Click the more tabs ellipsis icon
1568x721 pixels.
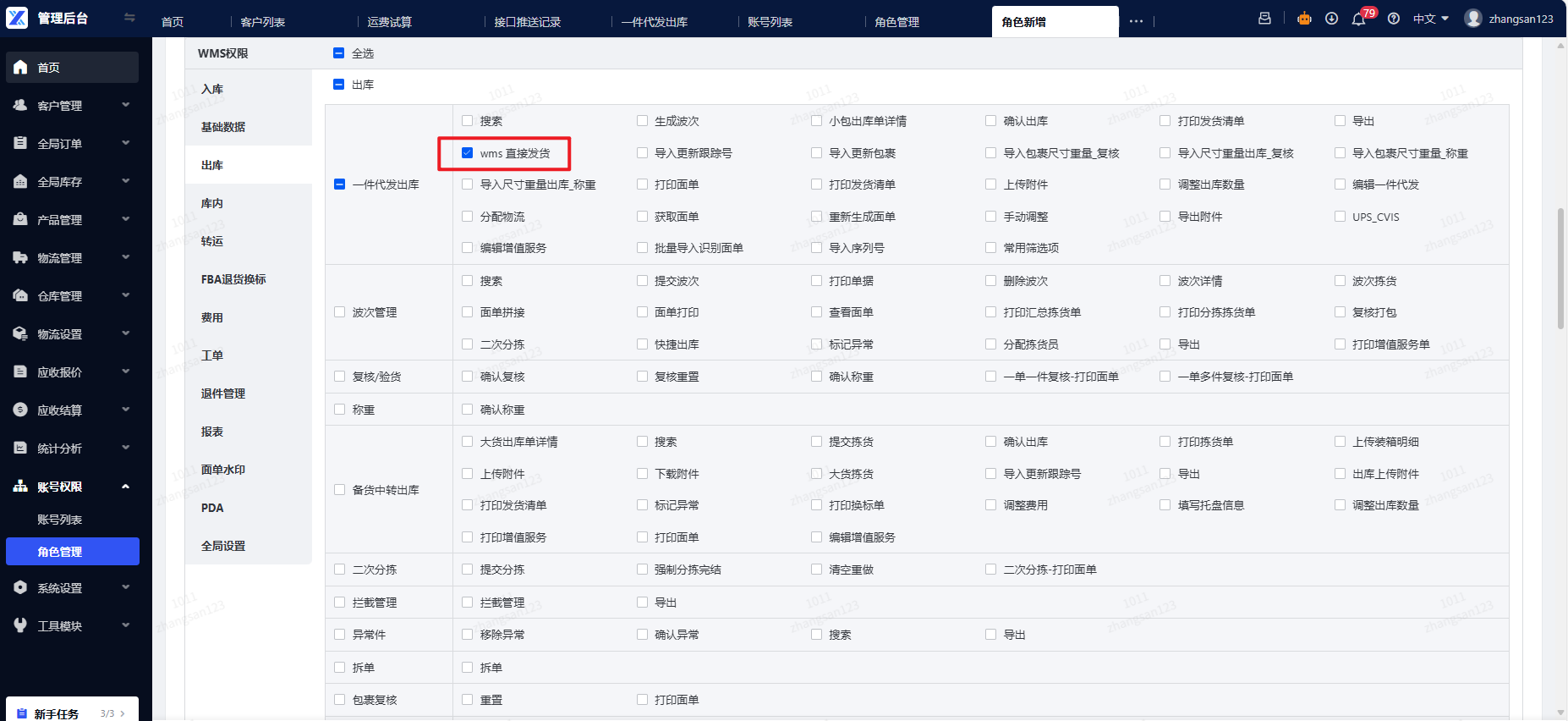tap(1136, 21)
